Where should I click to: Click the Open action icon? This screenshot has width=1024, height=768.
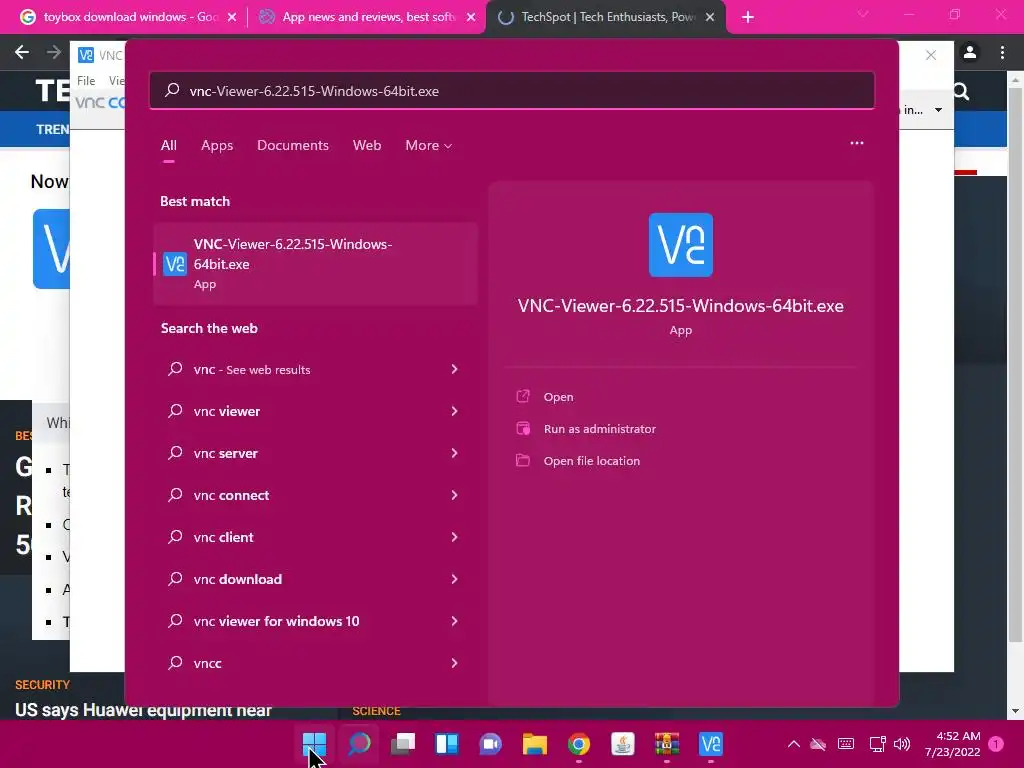tap(523, 396)
